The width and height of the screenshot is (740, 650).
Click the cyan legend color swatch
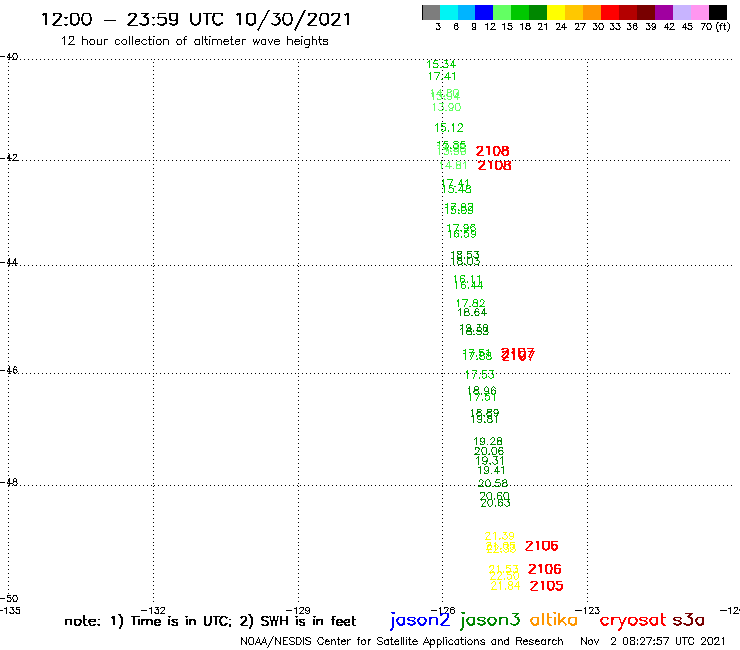(449, 12)
